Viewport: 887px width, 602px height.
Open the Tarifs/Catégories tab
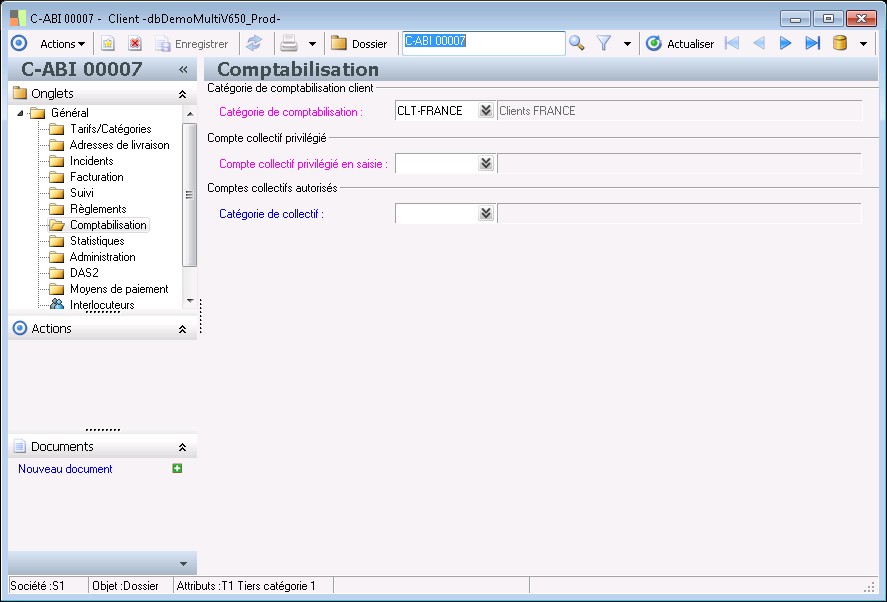pyautogui.click(x=110, y=129)
